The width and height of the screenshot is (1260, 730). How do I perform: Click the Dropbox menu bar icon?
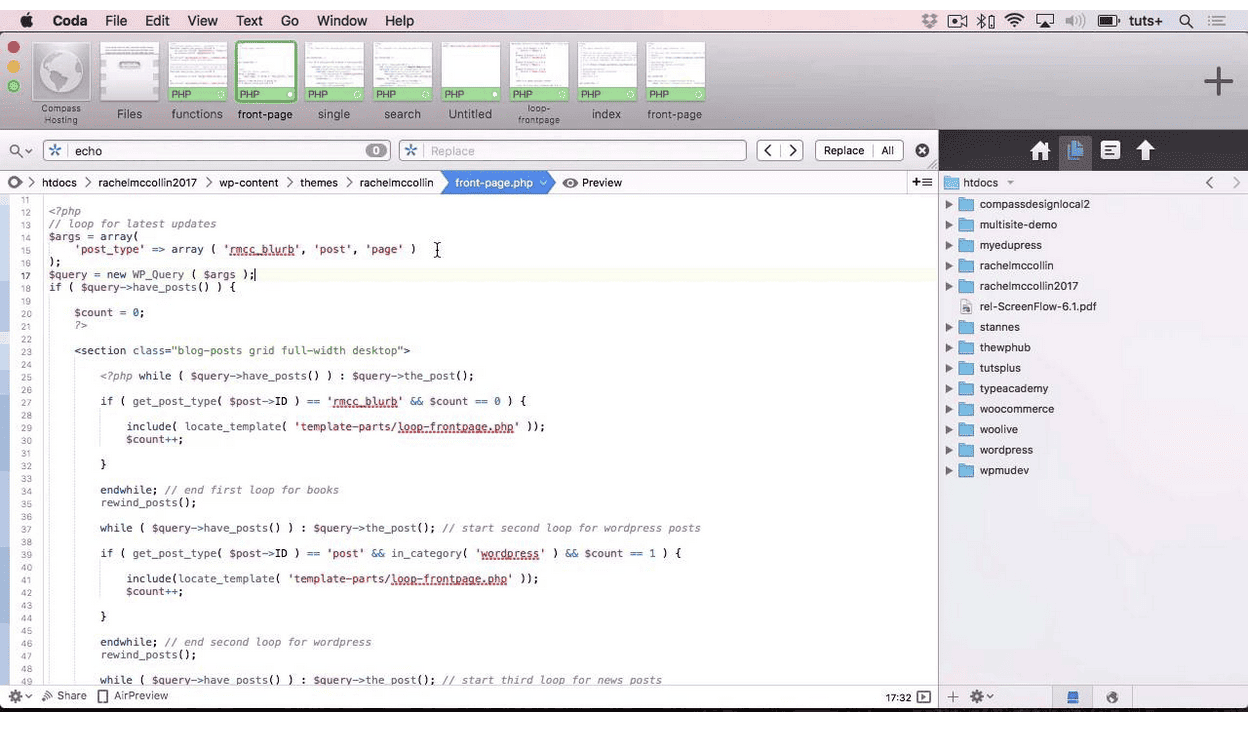929,21
